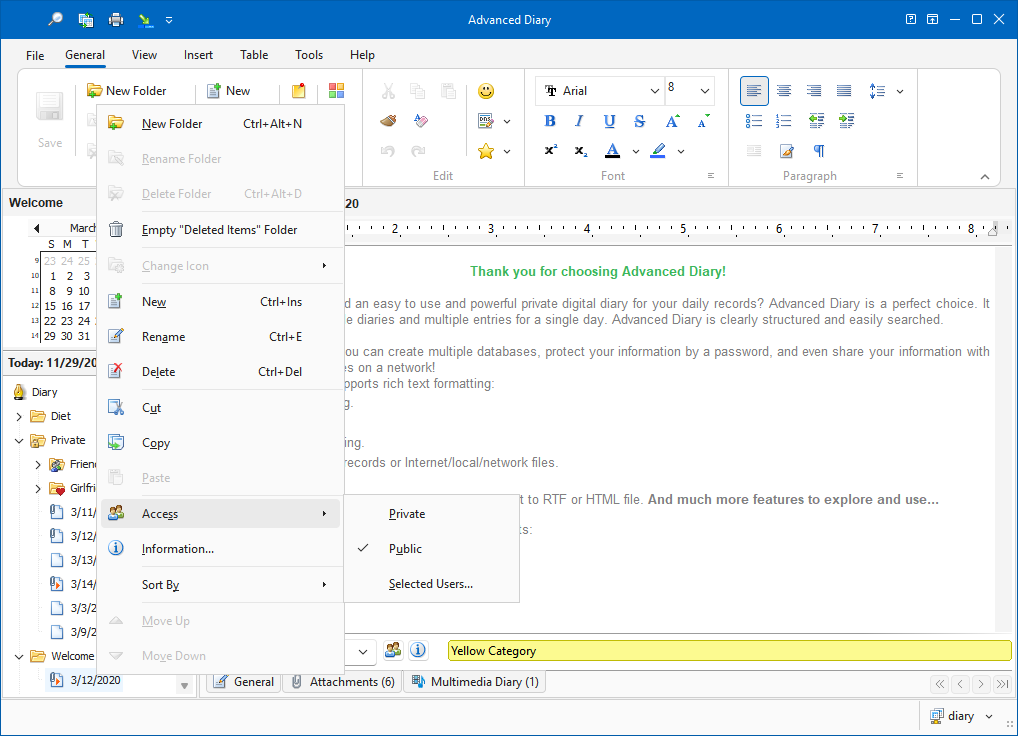Collapse the Welcome folder in the tree

pos(19,657)
